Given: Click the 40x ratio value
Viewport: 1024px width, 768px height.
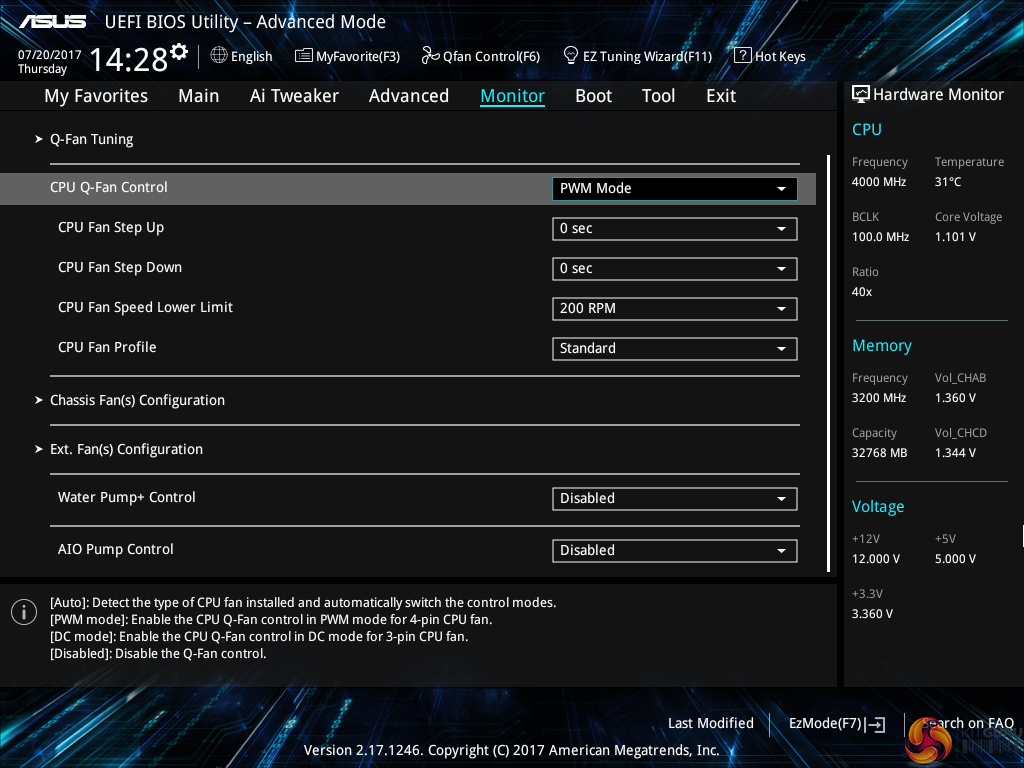Looking at the screenshot, I should click(x=861, y=292).
